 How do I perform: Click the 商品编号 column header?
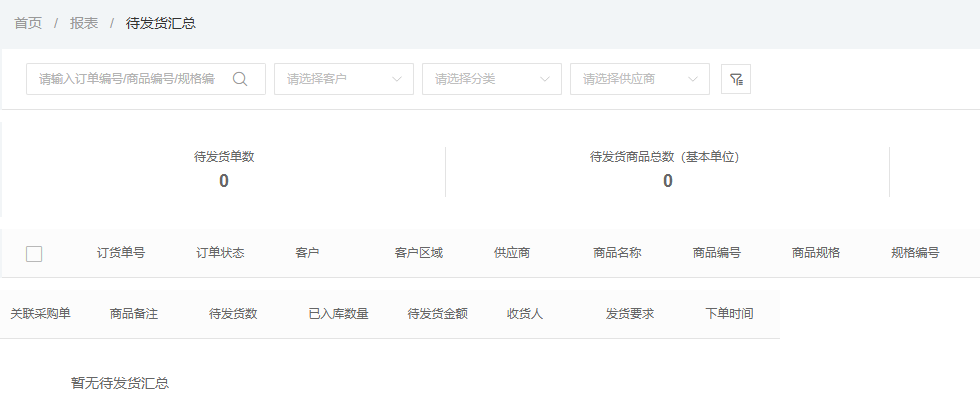[716, 253]
